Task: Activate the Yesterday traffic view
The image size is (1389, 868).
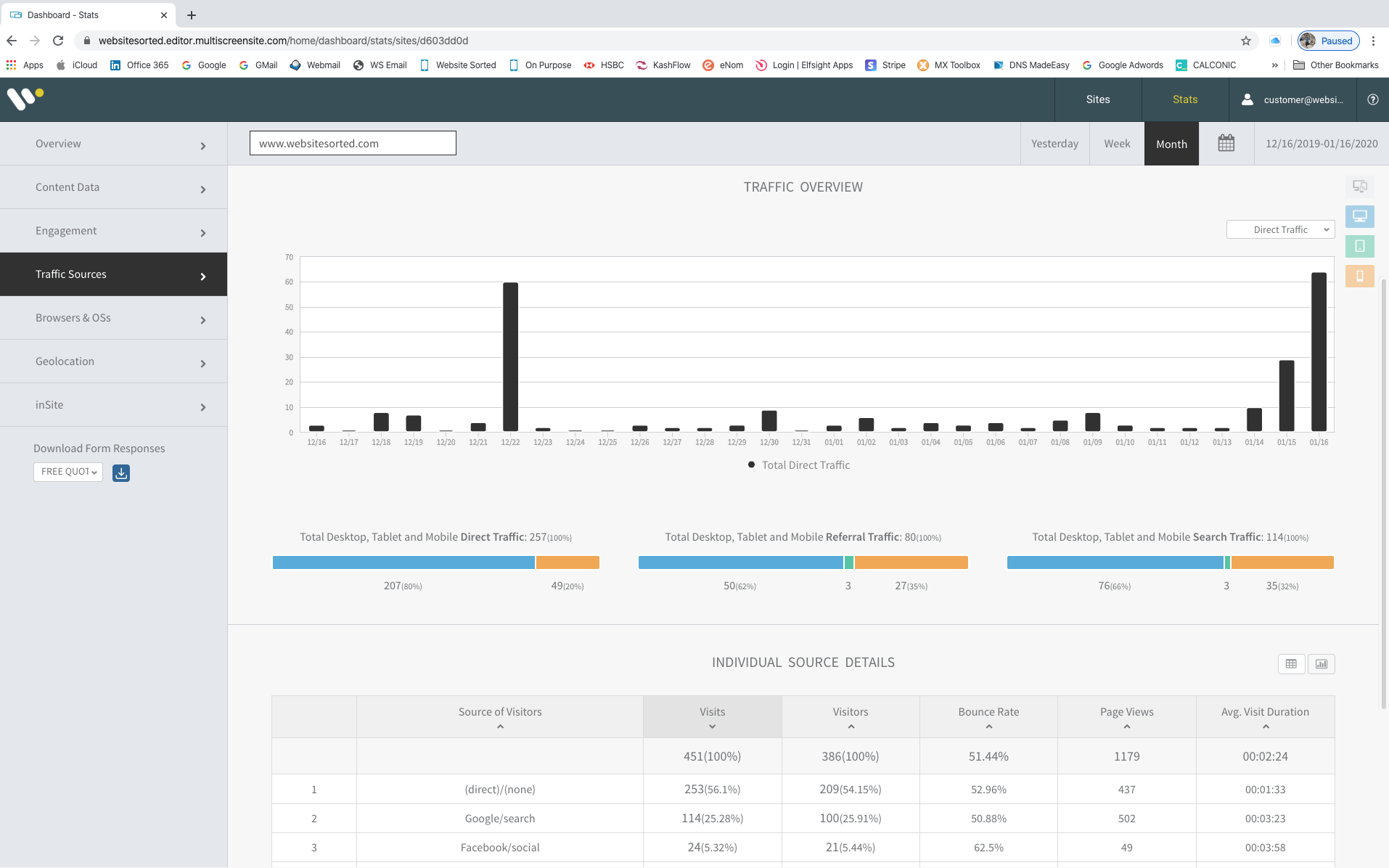Action: (x=1054, y=143)
